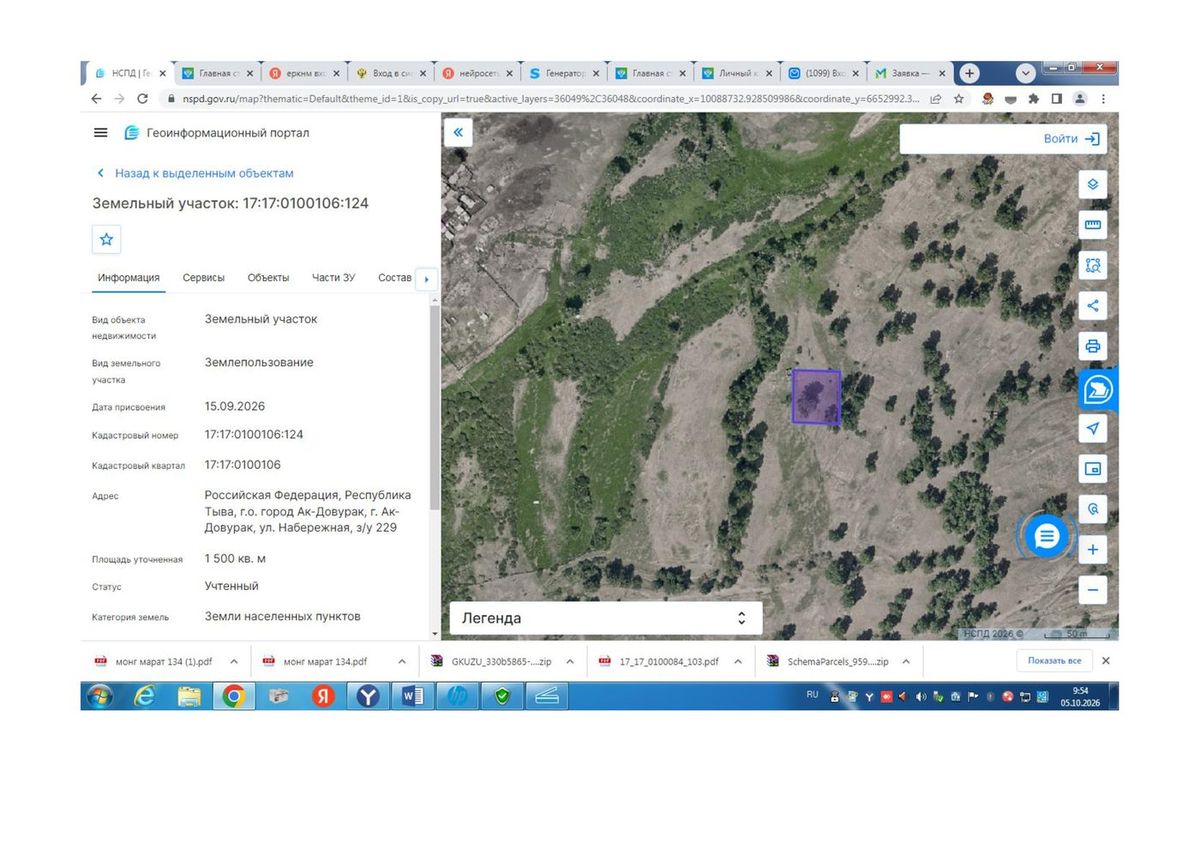The height and width of the screenshot is (849, 1200).
Task: Click the blue assistant tab on map edge
Action: coord(1098,389)
